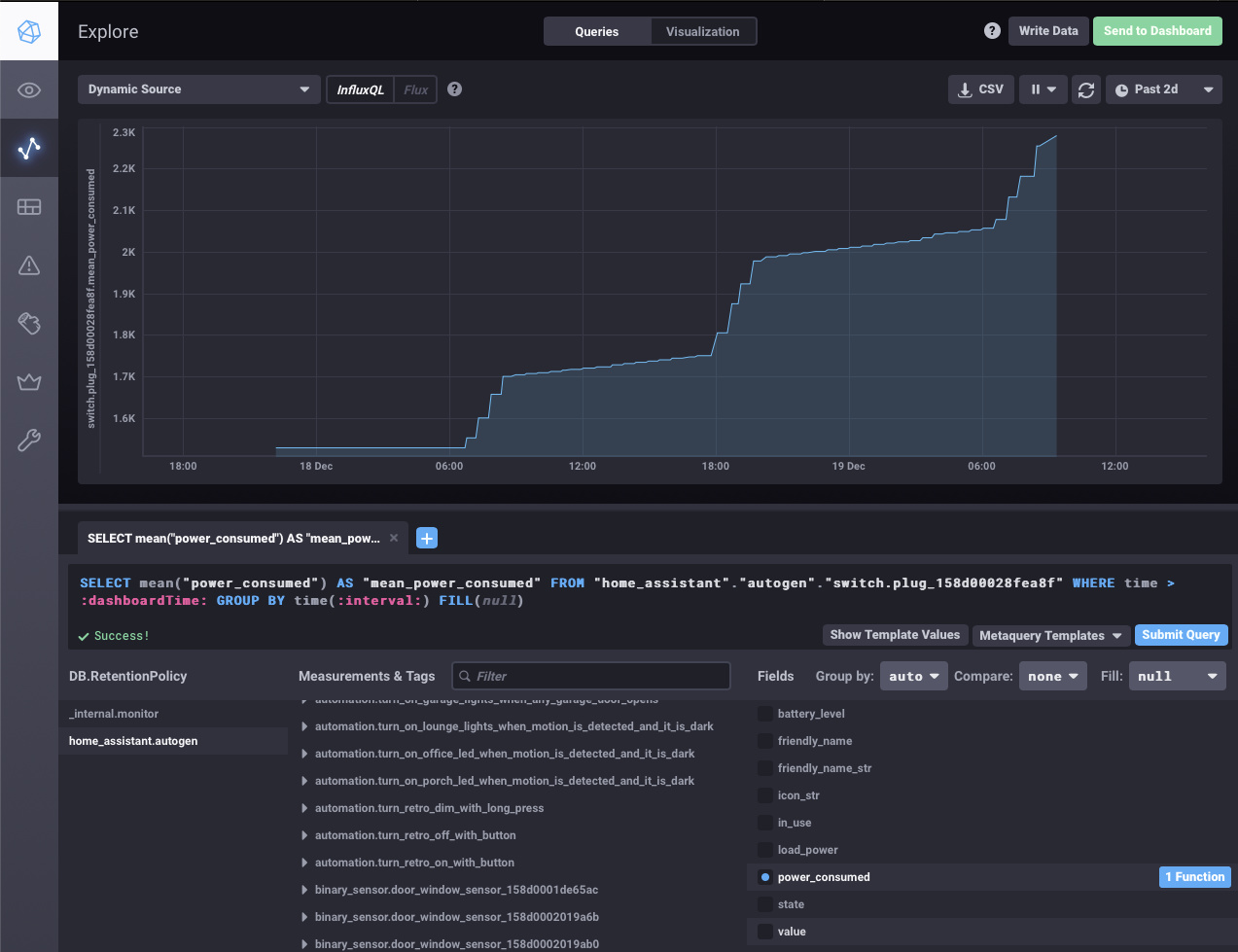This screenshot has height=952, width=1238.
Task: Click inside the InfluxQL query editor
Action: (648, 592)
